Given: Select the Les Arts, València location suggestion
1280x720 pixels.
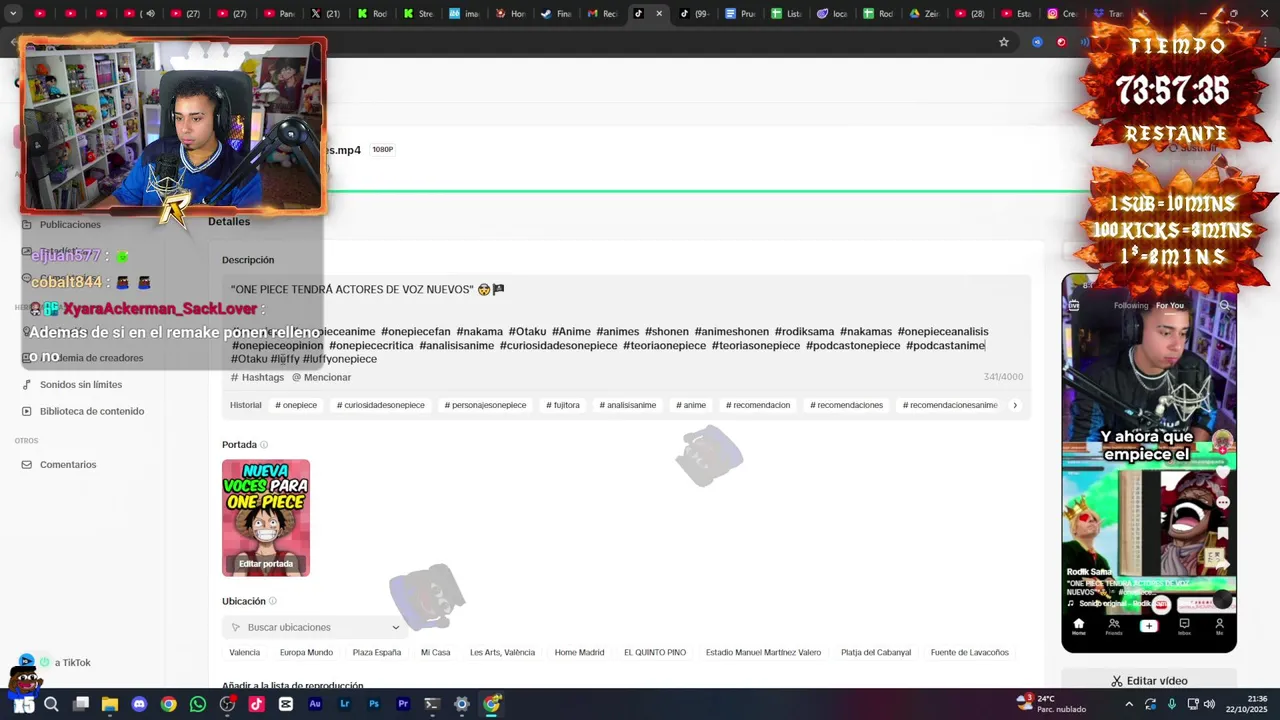Looking at the screenshot, I should pyautogui.click(x=502, y=653).
